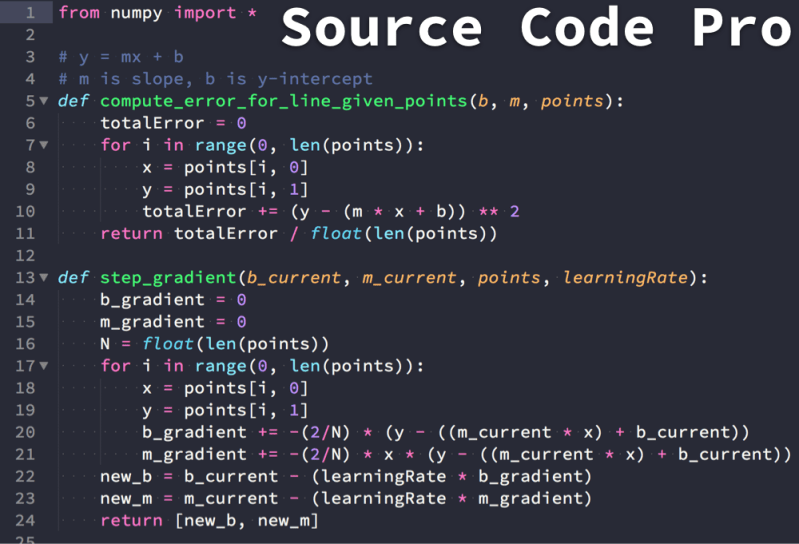The width and height of the screenshot is (799, 544).
Task: Click the points parameter on line 5
Action: point(572,101)
